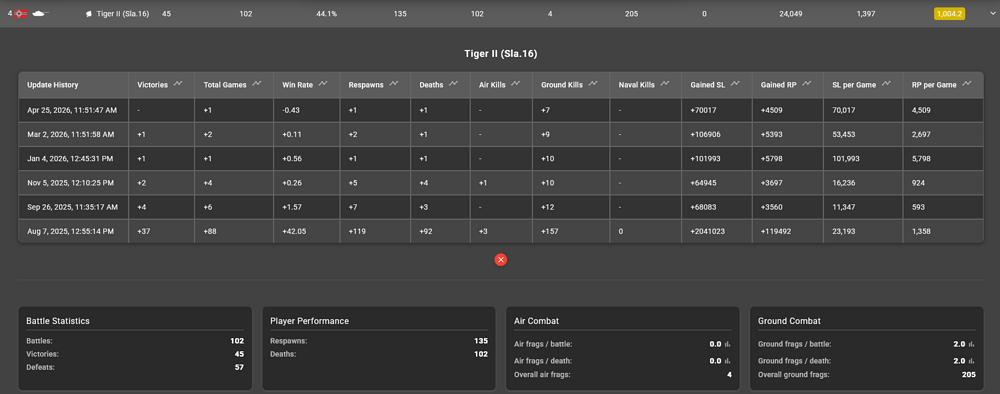
Task: Select the Apr 25, 2026, 11:51:47 AM row
Action: click(x=501, y=110)
